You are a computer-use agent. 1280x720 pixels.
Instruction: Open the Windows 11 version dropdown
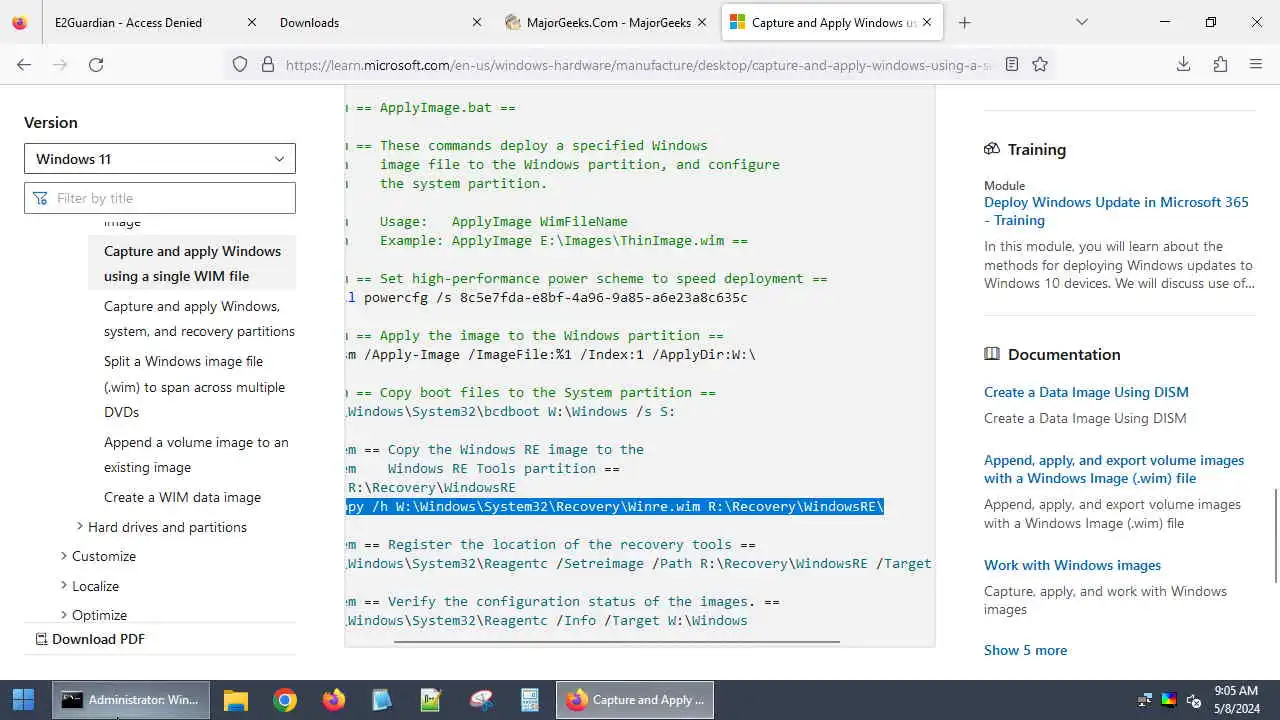pos(160,159)
